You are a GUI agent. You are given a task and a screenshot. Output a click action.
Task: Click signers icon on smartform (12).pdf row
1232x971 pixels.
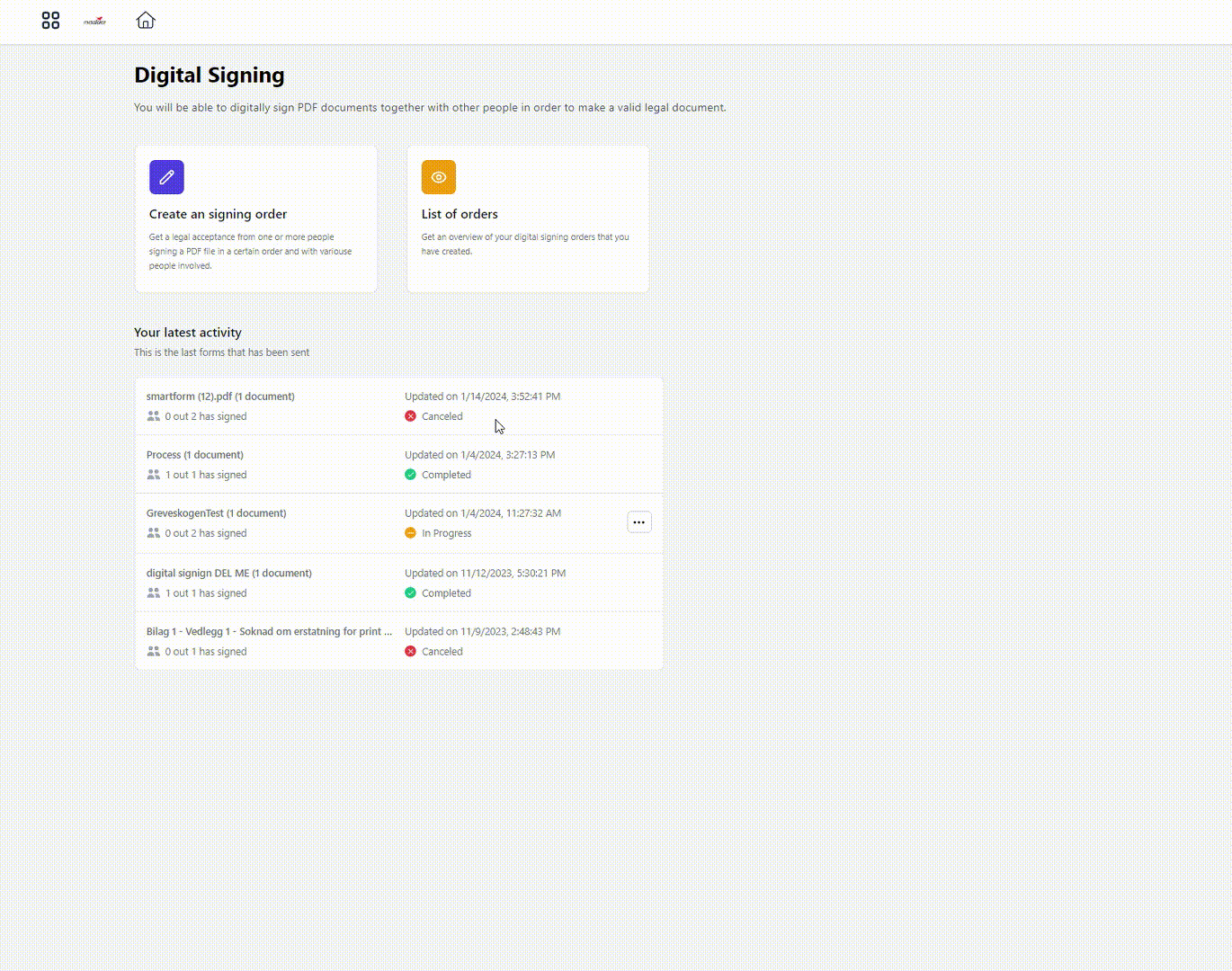tap(154, 416)
